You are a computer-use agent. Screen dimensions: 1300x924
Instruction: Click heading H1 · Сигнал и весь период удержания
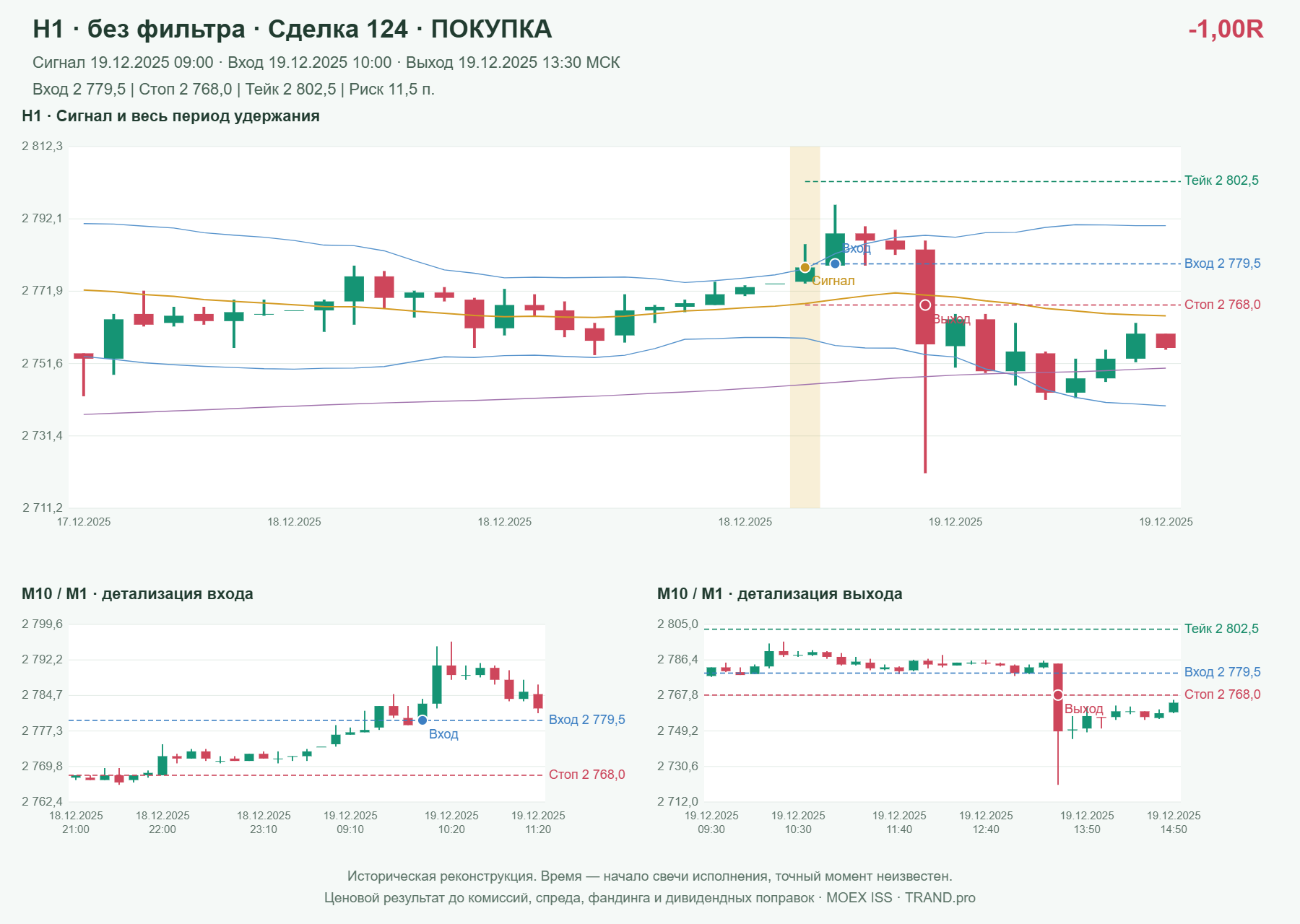tap(170, 116)
